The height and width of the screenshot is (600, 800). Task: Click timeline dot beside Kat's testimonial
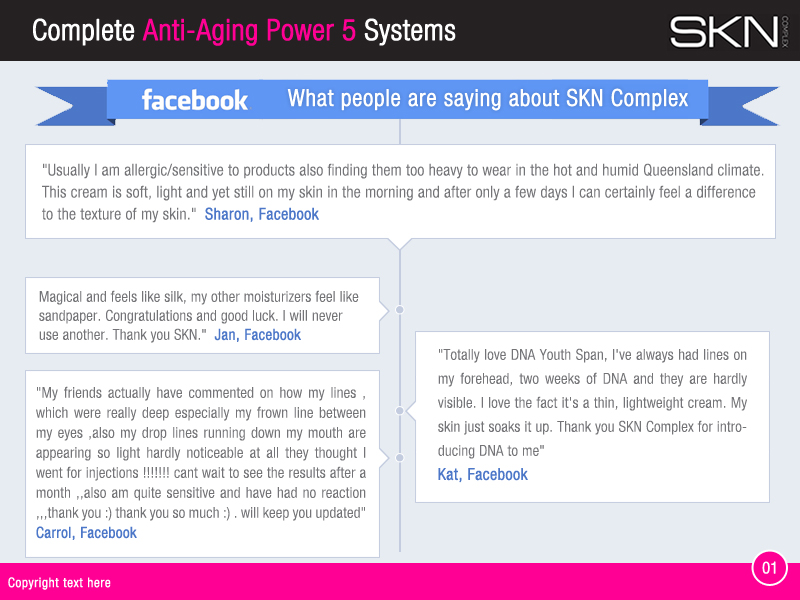click(x=400, y=410)
